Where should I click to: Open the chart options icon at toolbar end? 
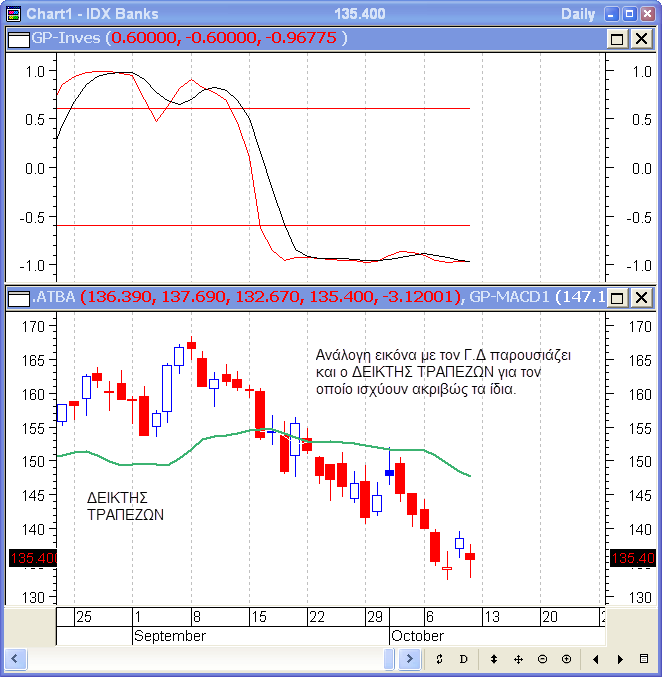(645, 659)
